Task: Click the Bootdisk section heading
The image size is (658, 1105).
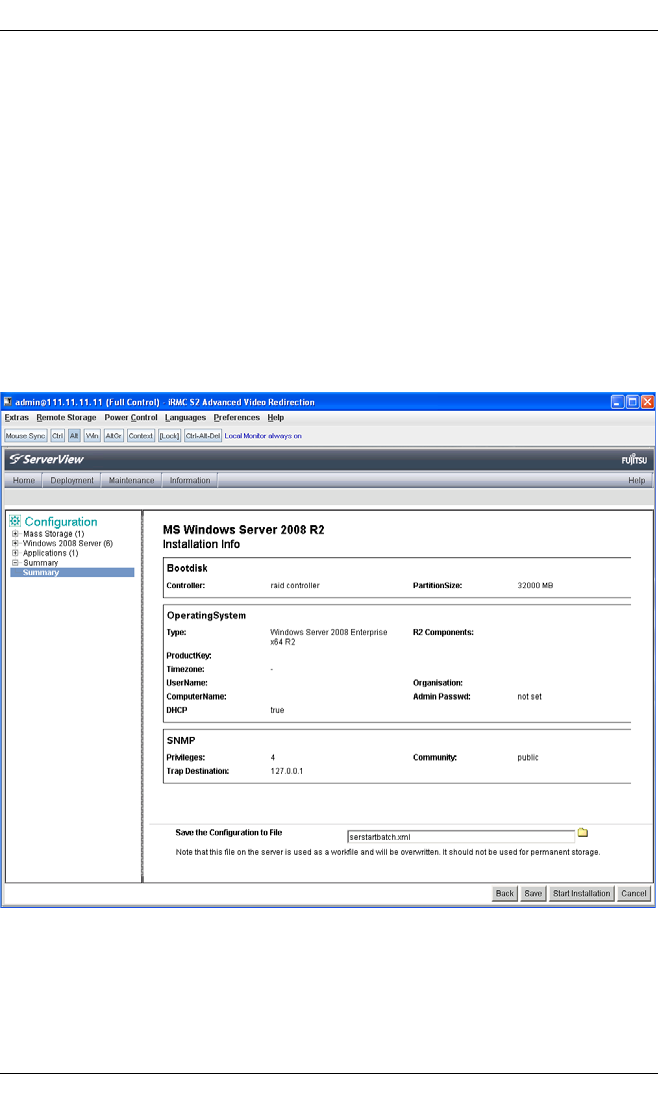Action: pos(187,568)
